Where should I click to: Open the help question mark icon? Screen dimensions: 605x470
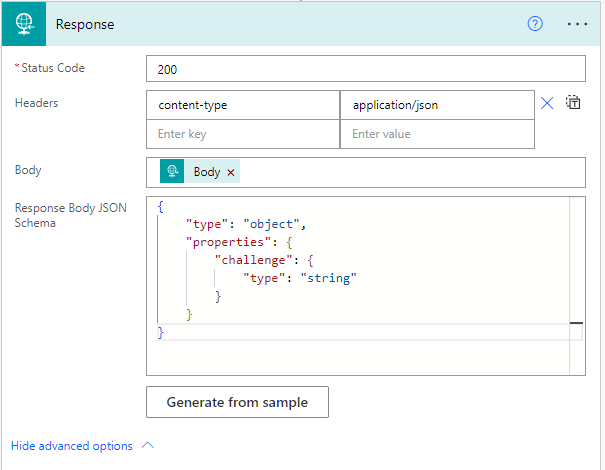(x=535, y=24)
